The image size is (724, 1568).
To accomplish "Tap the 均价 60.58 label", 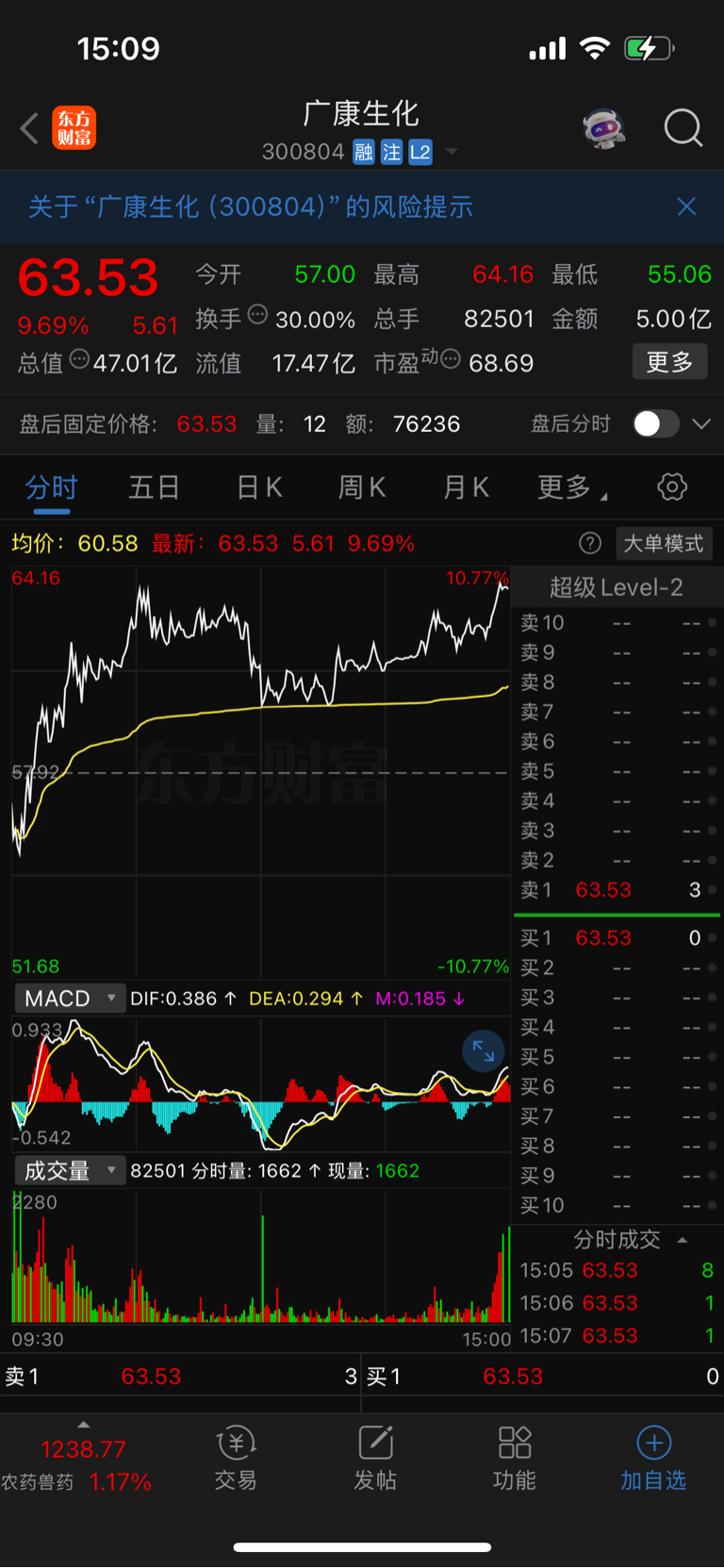I will 74,544.
